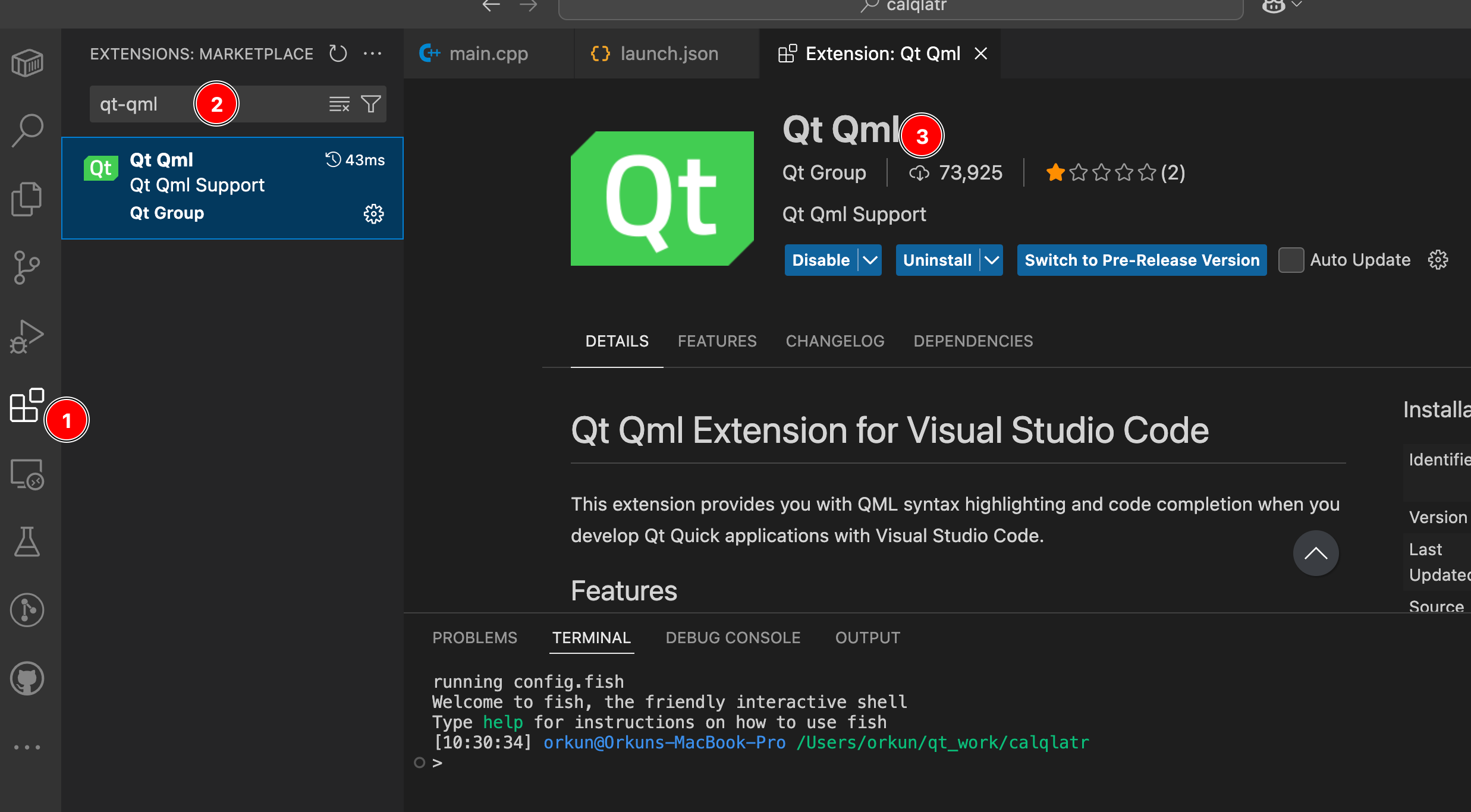Expand the Uninstall dropdown arrow
Screen dimensions: 1471x812
click(x=991, y=260)
